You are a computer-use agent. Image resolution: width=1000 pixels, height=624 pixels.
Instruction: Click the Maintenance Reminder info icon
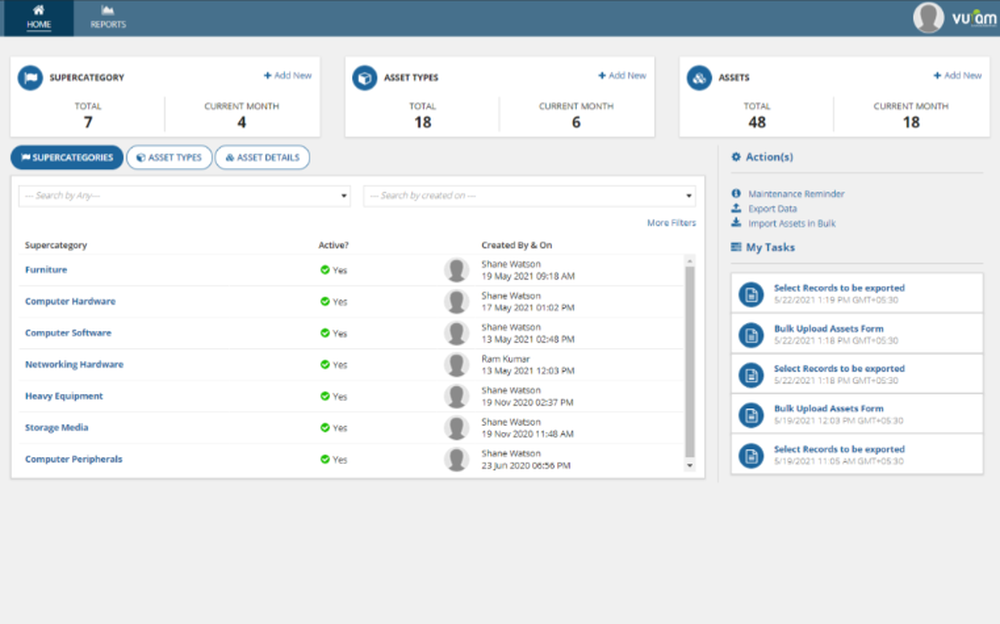[x=738, y=193]
